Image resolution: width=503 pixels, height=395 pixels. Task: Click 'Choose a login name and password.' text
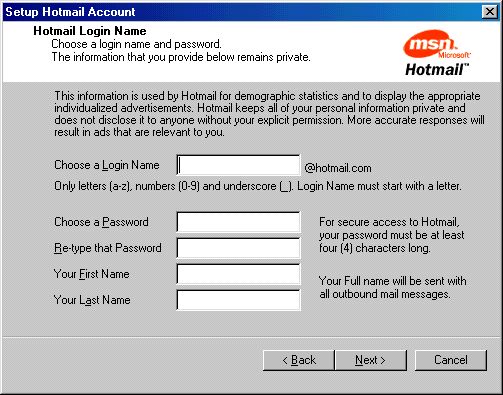click(x=136, y=44)
